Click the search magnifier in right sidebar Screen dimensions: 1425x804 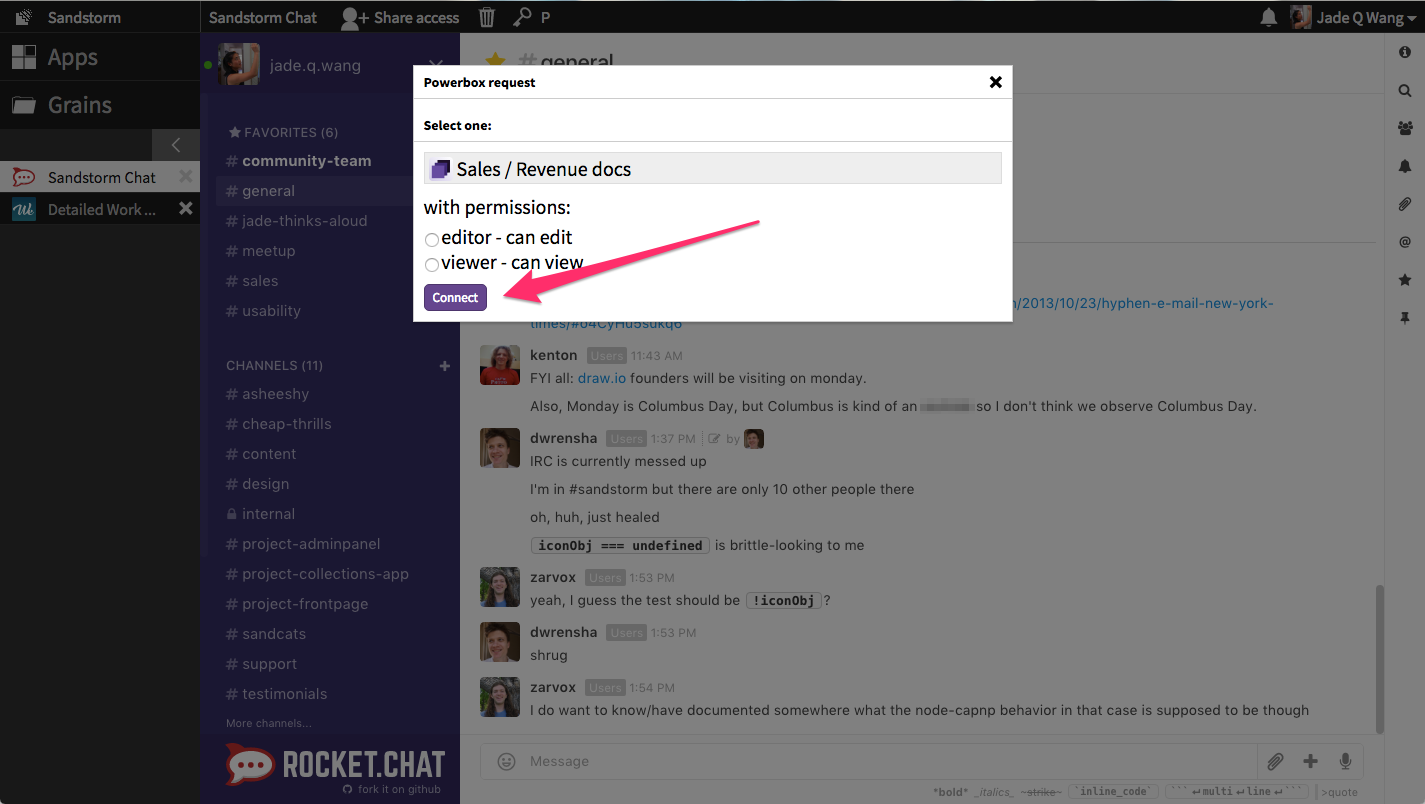(1405, 90)
